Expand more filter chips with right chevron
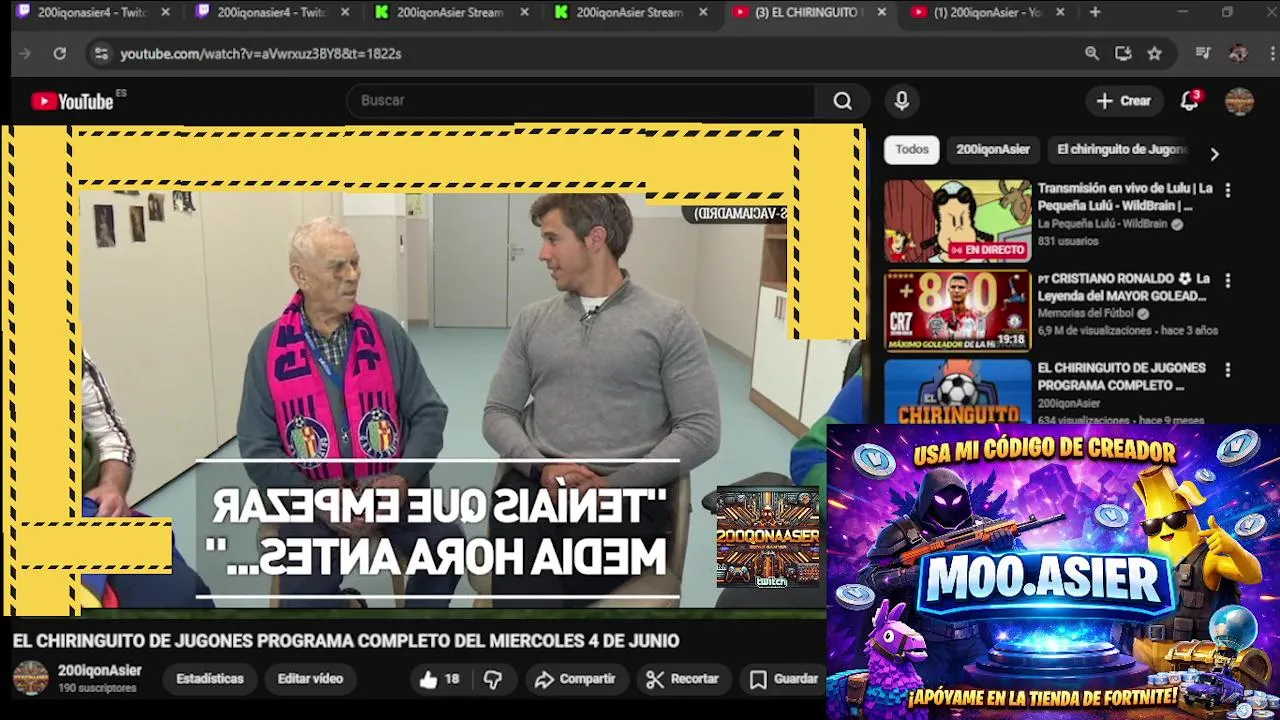The height and width of the screenshot is (720, 1280). 1214,154
